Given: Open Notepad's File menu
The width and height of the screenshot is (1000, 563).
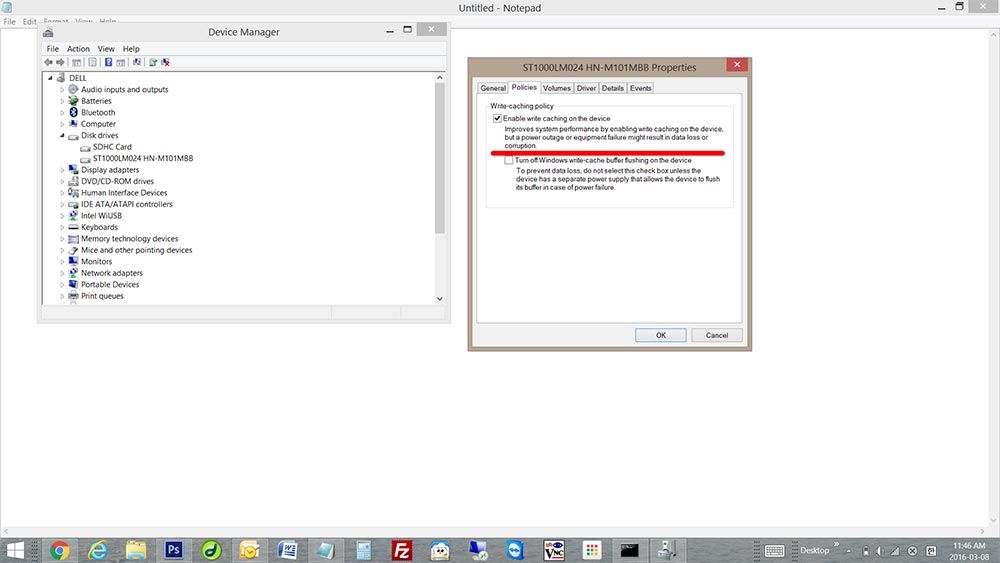Looking at the screenshot, I should pos(10,22).
